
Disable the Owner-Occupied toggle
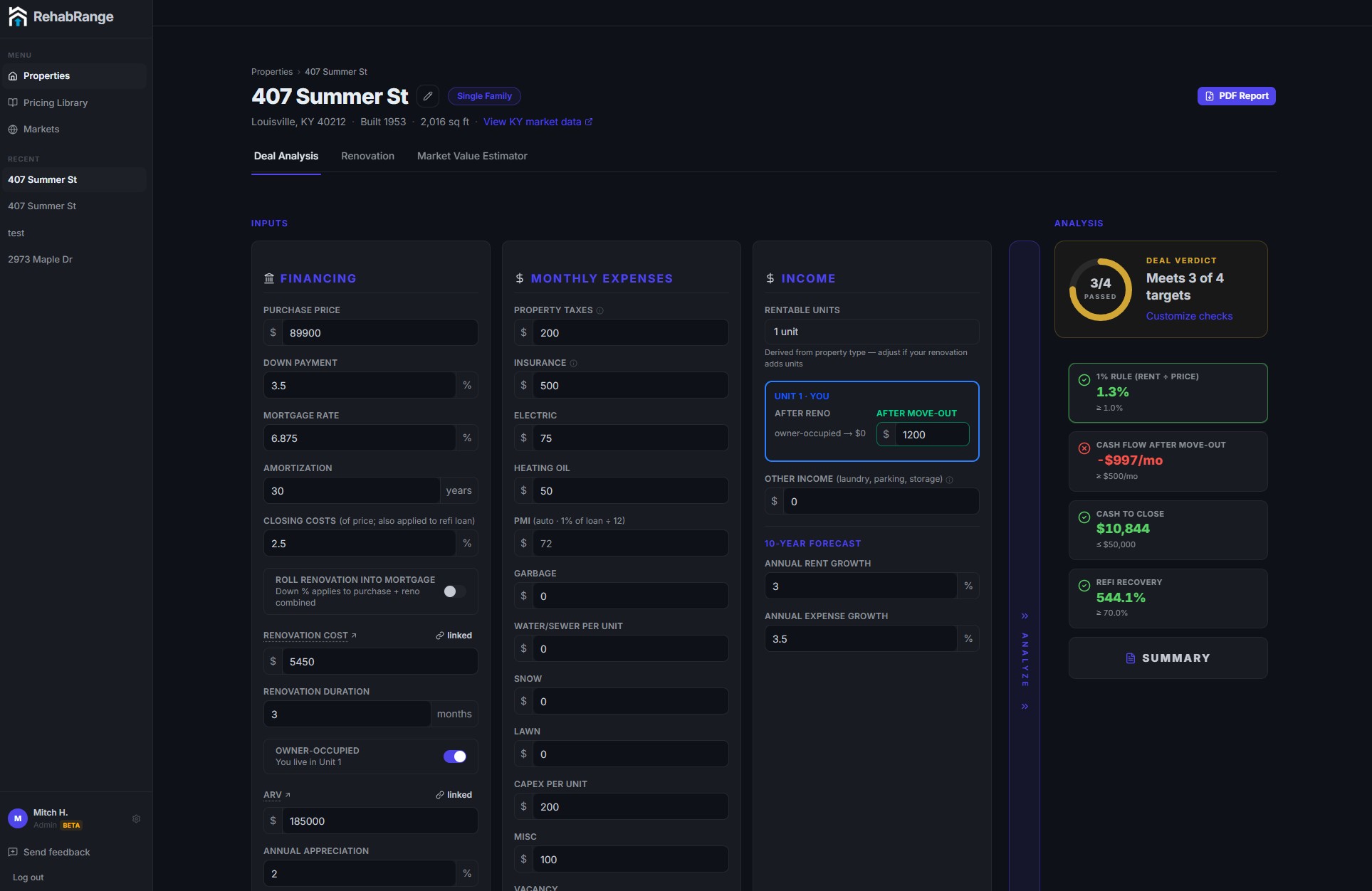pyautogui.click(x=454, y=756)
